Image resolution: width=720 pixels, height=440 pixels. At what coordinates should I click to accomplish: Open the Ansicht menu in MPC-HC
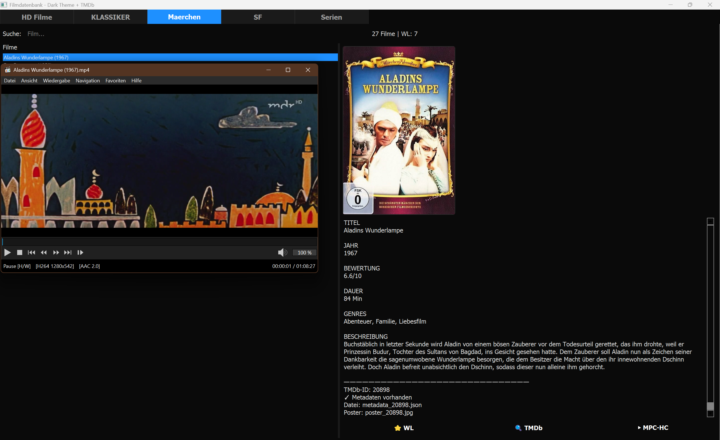(29, 80)
